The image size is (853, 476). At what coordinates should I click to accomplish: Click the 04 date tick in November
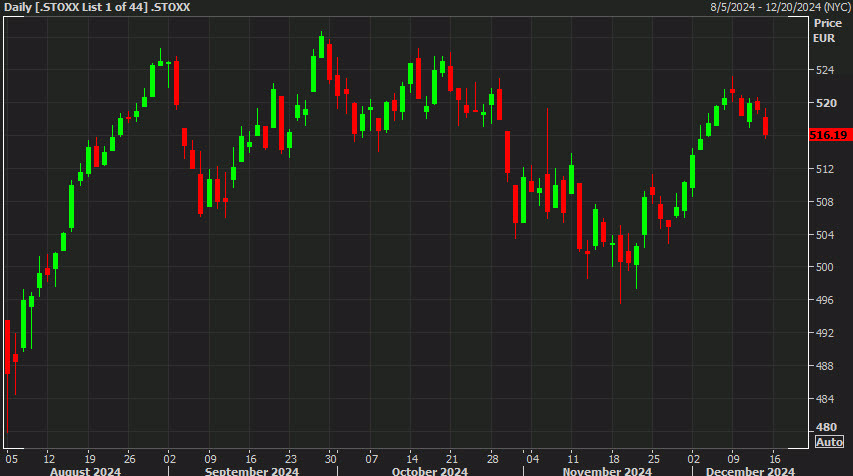pyautogui.click(x=533, y=459)
